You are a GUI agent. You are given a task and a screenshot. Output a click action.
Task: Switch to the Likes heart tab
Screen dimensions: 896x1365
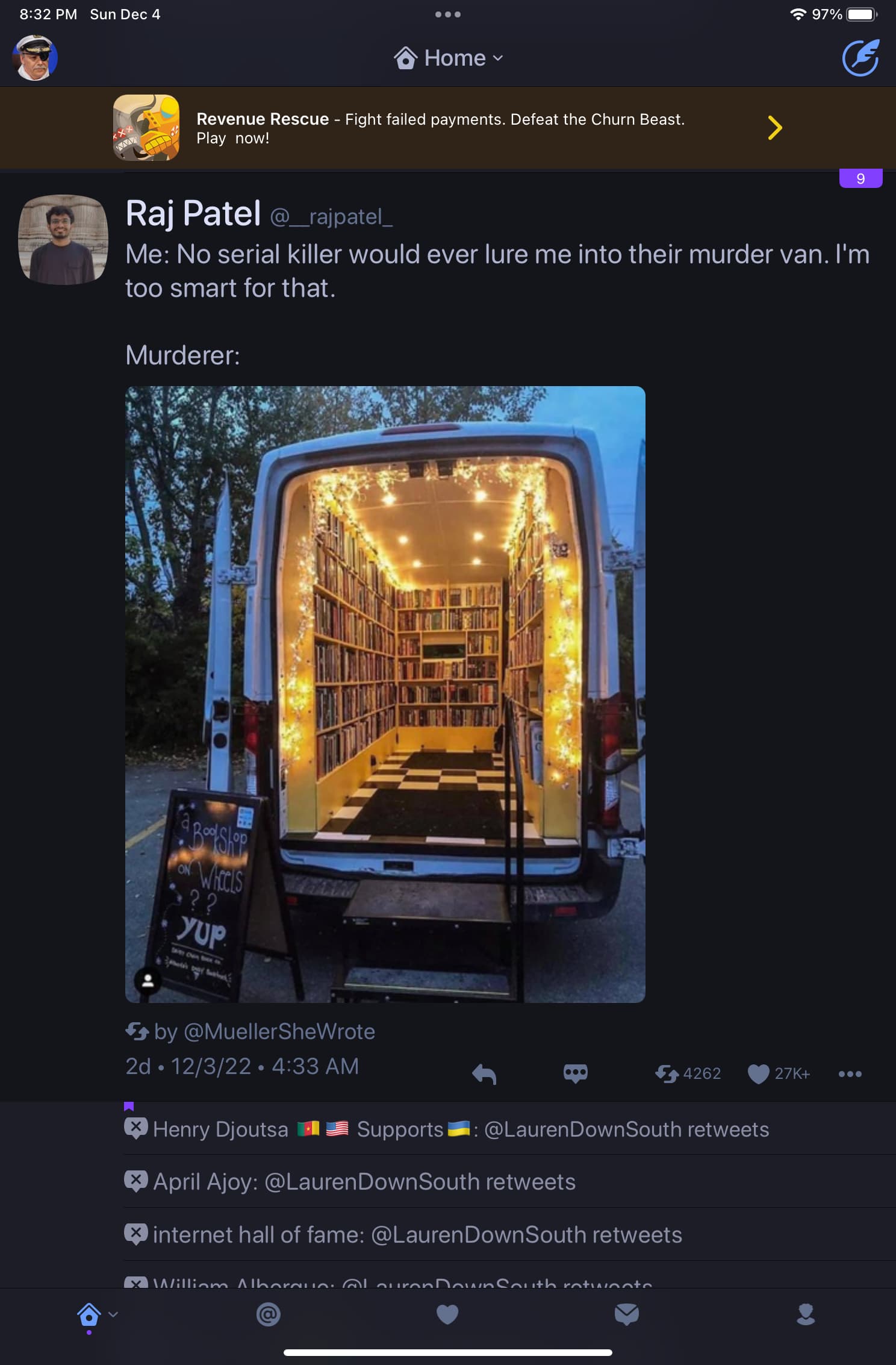[x=447, y=1314]
